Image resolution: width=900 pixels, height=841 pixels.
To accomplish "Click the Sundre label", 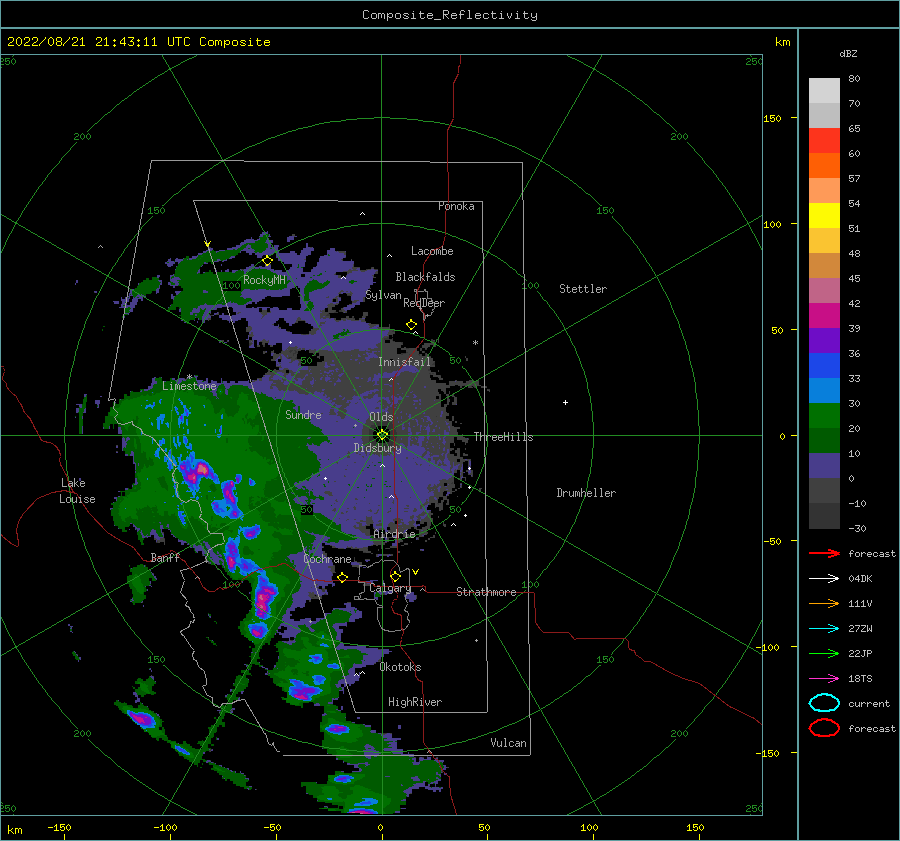I will [303, 414].
